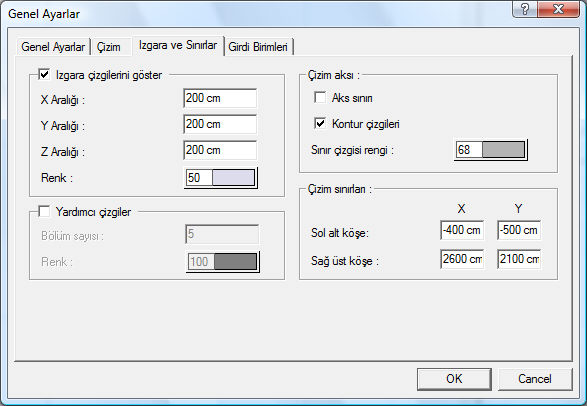Click the Cancel button
This screenshot has width=587, height=406.
[535, 379]
